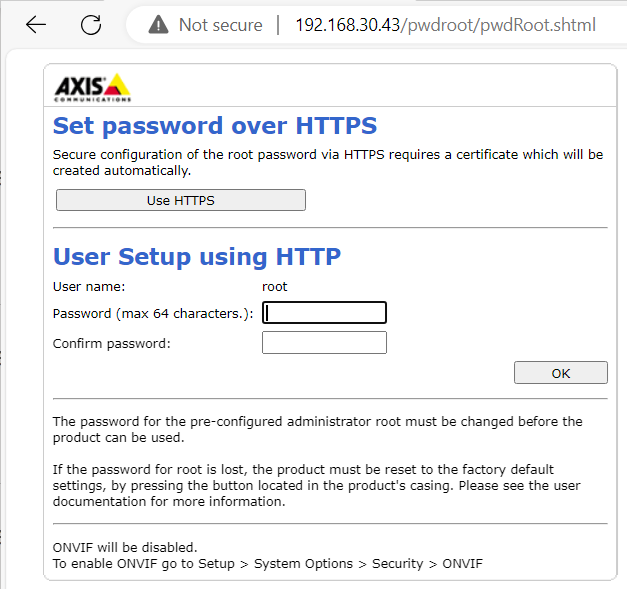
Task: Click the Not secure warning triangle icon
Action: [158, 25]
